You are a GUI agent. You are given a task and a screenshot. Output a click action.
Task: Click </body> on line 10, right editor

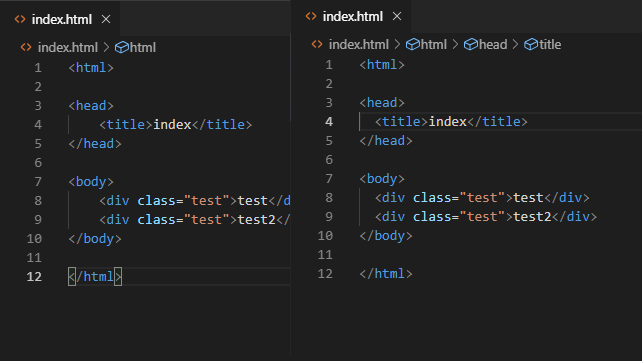(386, 236)
